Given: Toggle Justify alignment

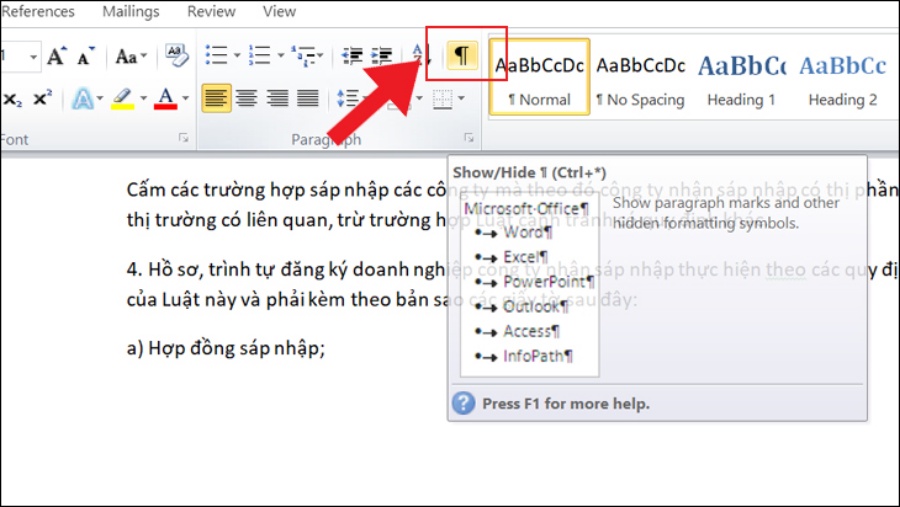Looking at the screenshot, I should tap(307, 99).
